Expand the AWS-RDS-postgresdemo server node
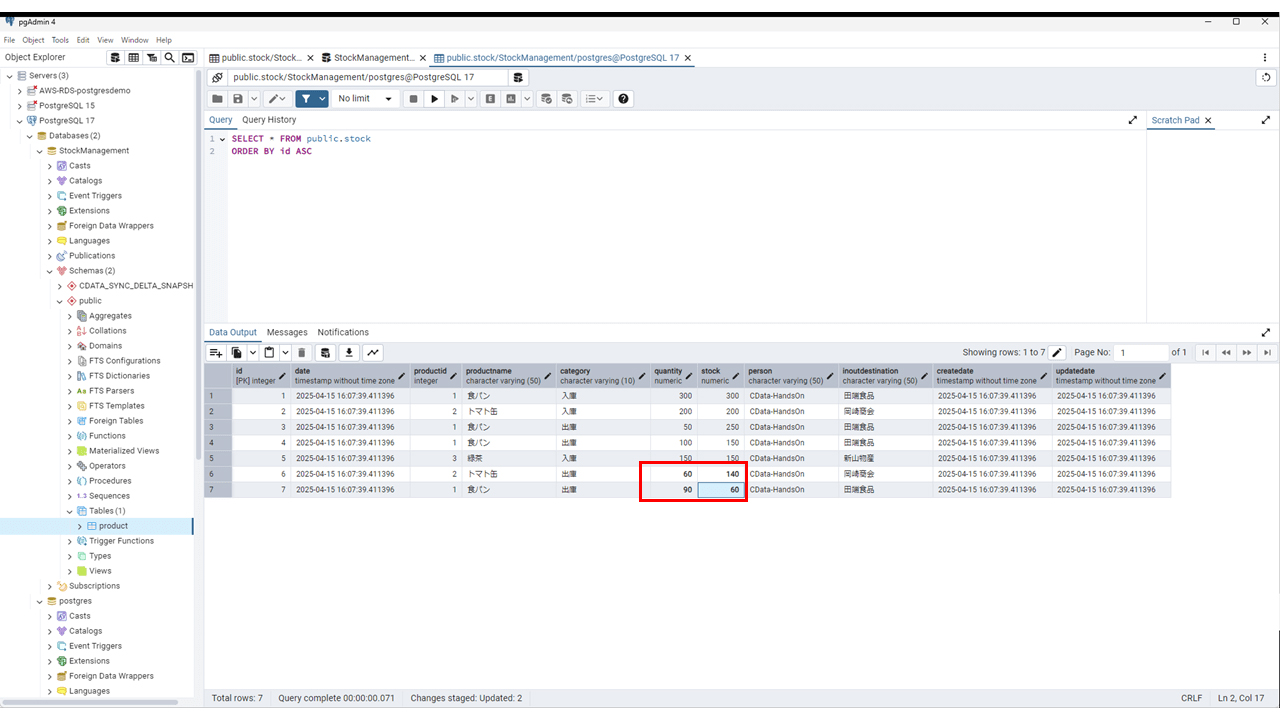 click(20, 91)
